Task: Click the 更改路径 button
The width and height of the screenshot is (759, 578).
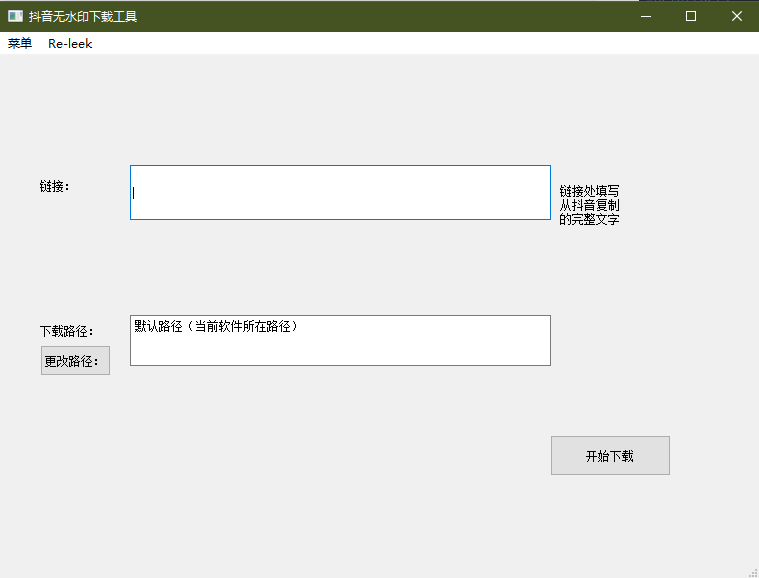Action: coord(76,361)
